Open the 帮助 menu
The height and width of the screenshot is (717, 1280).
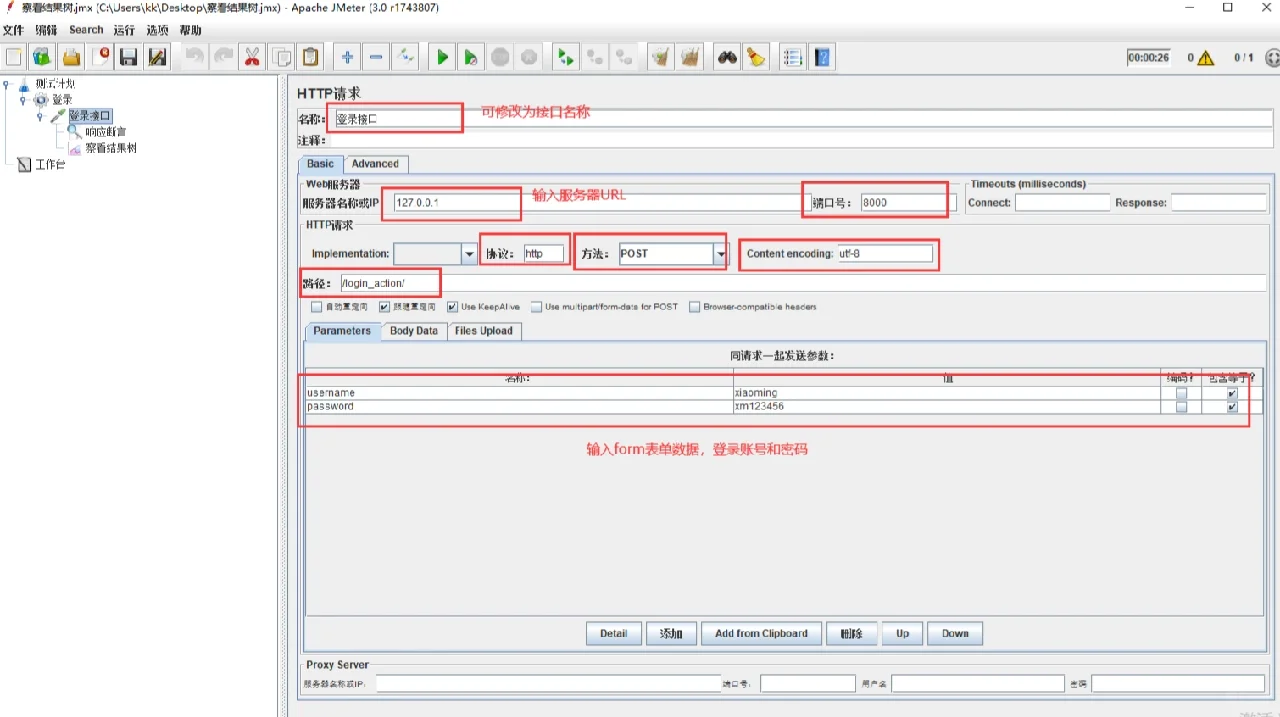(x=190, y=30)
